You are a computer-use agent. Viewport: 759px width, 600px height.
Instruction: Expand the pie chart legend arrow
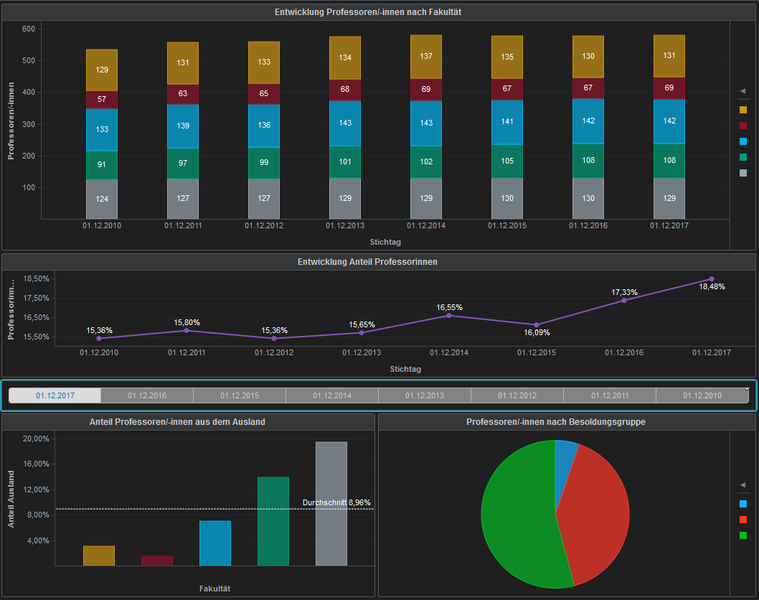point(742,485)
